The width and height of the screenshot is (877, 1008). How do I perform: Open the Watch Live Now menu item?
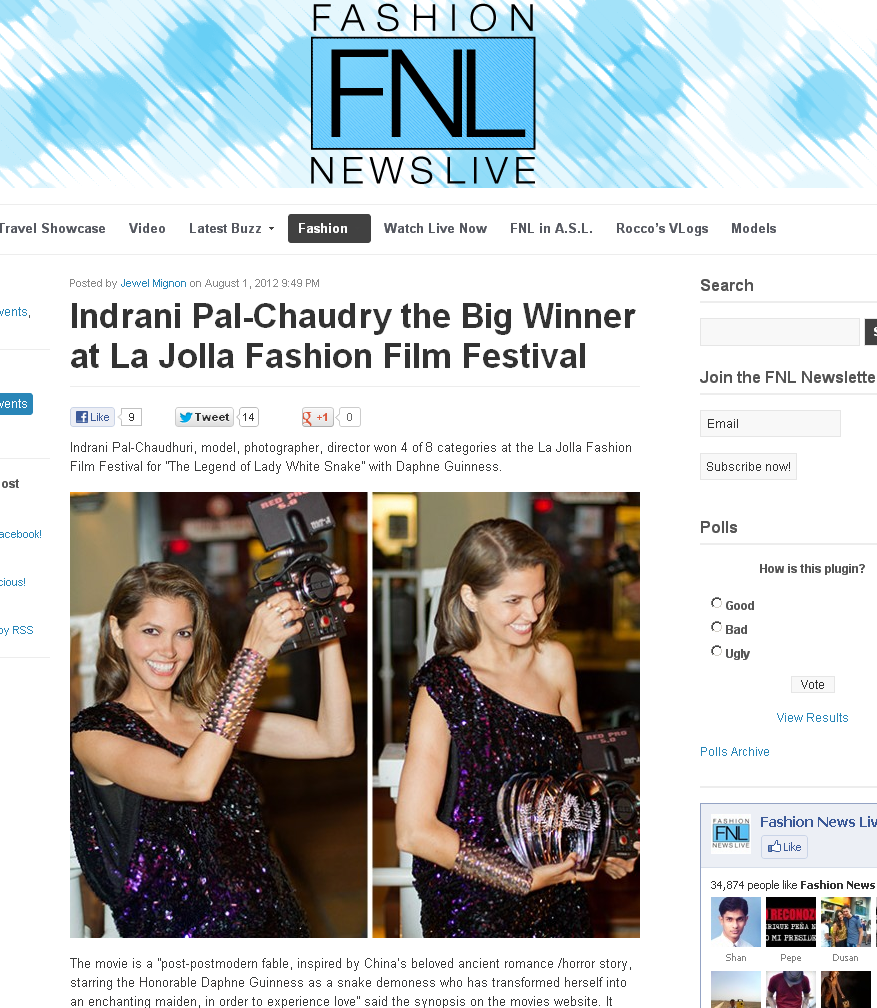[x=435, y=228]
